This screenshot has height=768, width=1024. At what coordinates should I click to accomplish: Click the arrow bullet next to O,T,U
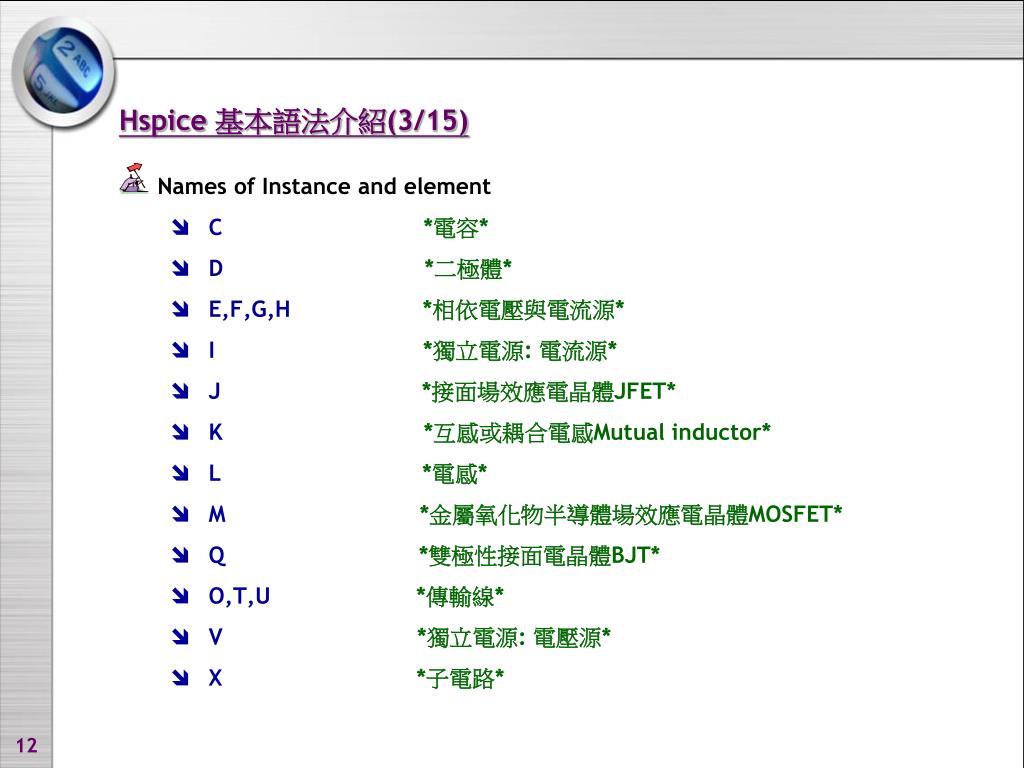180,596
